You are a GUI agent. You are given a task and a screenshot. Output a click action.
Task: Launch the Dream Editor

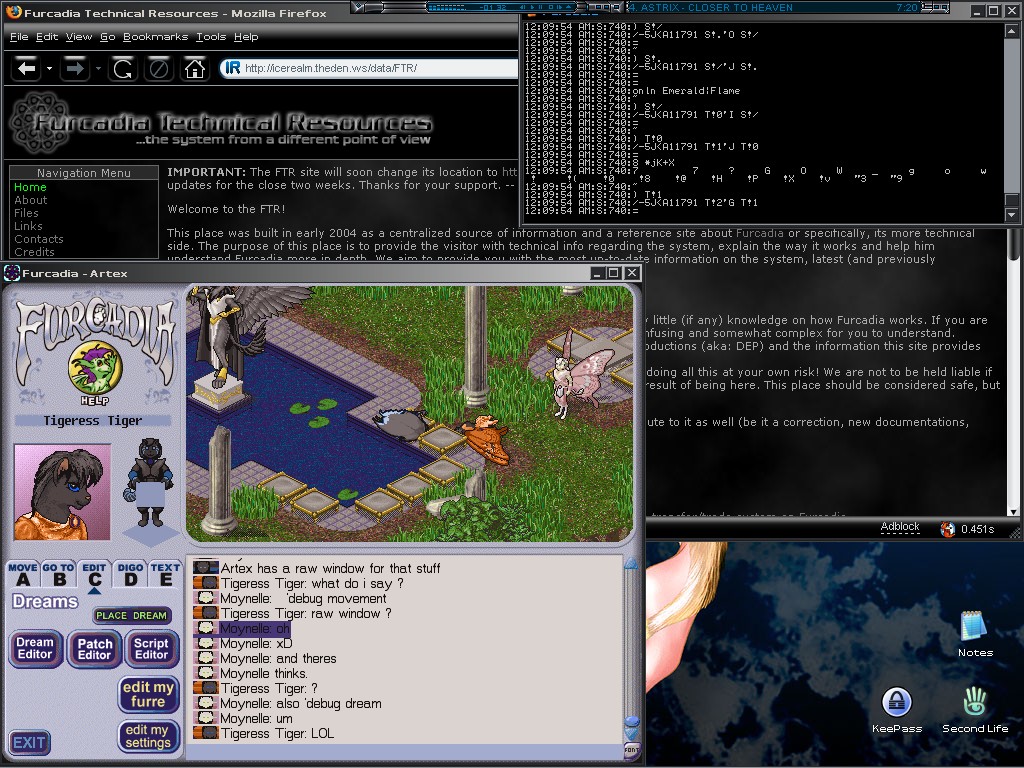tap(35, 648)
